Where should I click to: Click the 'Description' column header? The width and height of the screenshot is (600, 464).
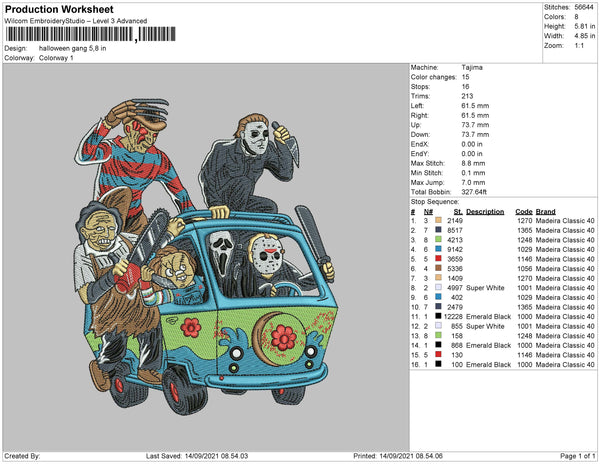[485, 212]
